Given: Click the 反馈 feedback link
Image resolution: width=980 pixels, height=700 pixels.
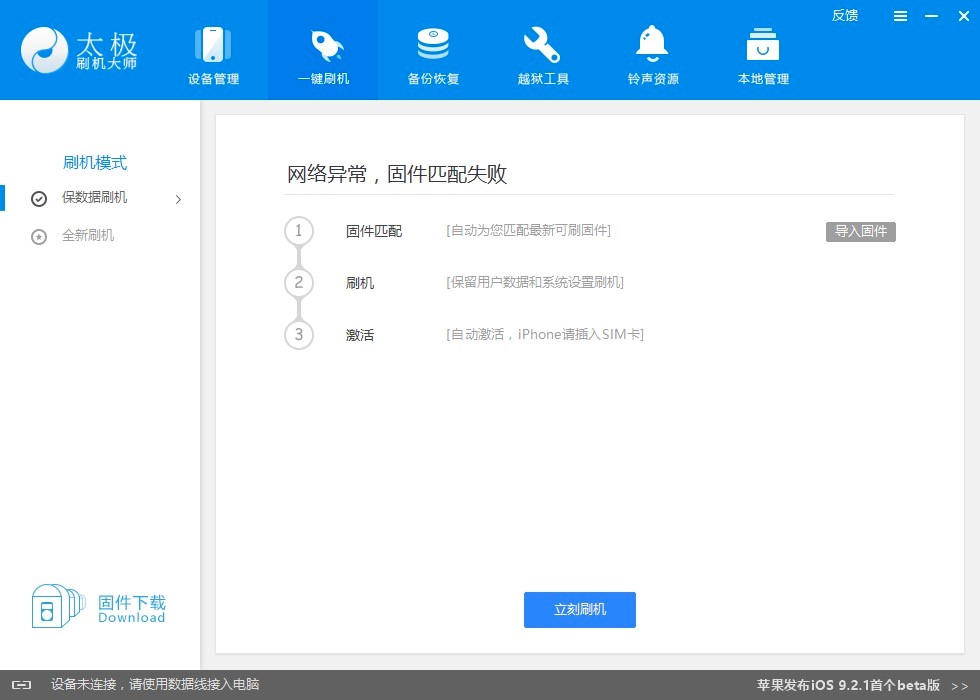Looking at the screenshot, I should 845,15.
